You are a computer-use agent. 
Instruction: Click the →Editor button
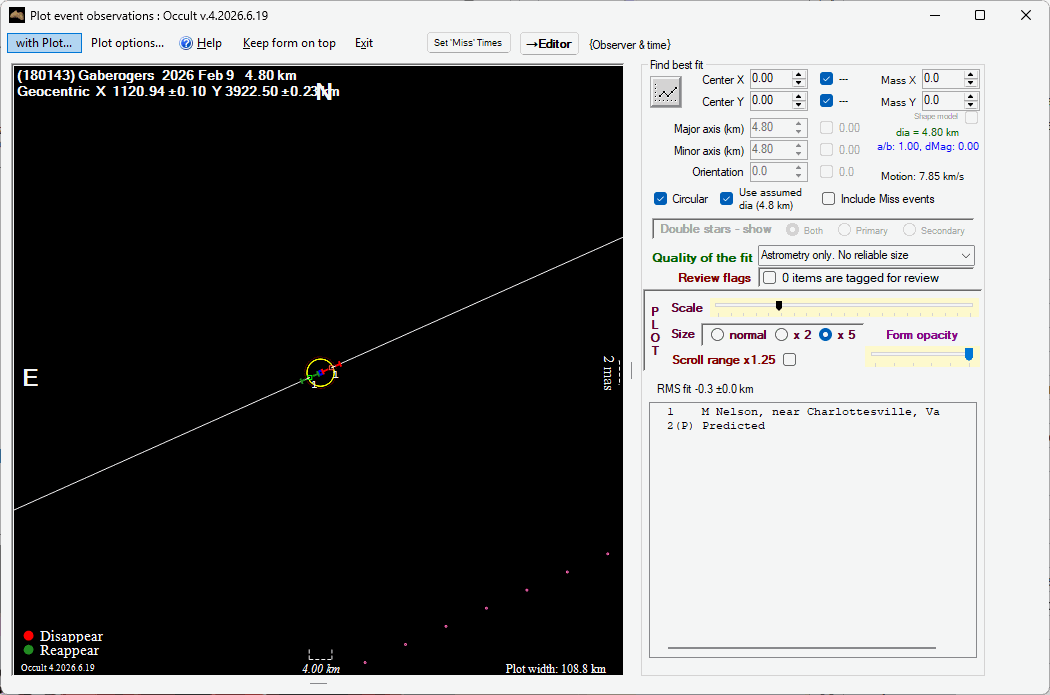coord(548,44)
